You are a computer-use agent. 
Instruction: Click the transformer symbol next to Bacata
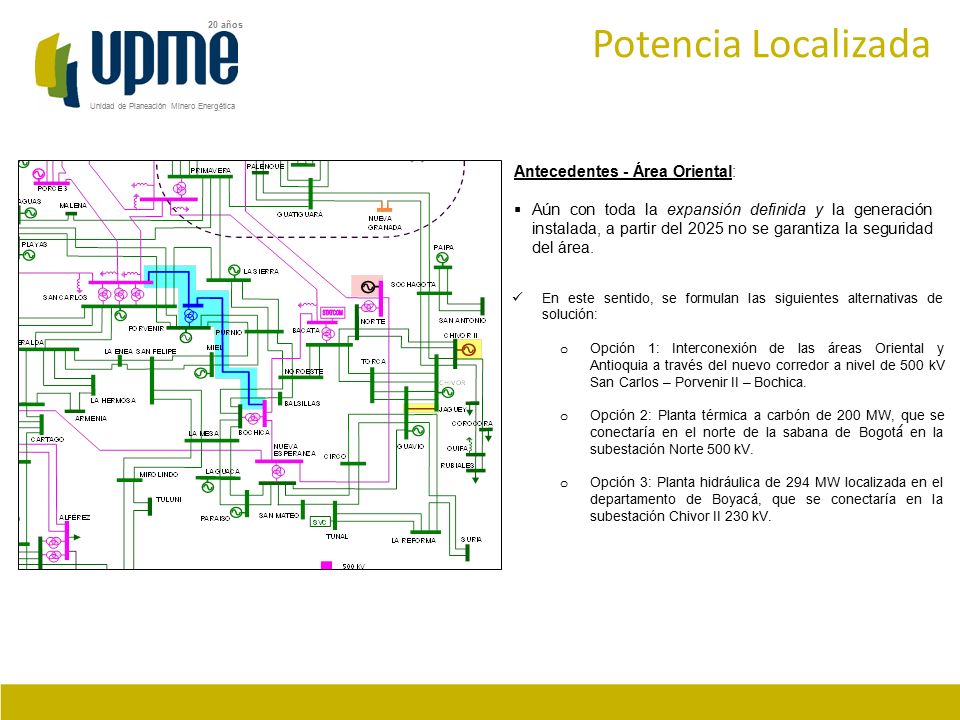(328, 334)
